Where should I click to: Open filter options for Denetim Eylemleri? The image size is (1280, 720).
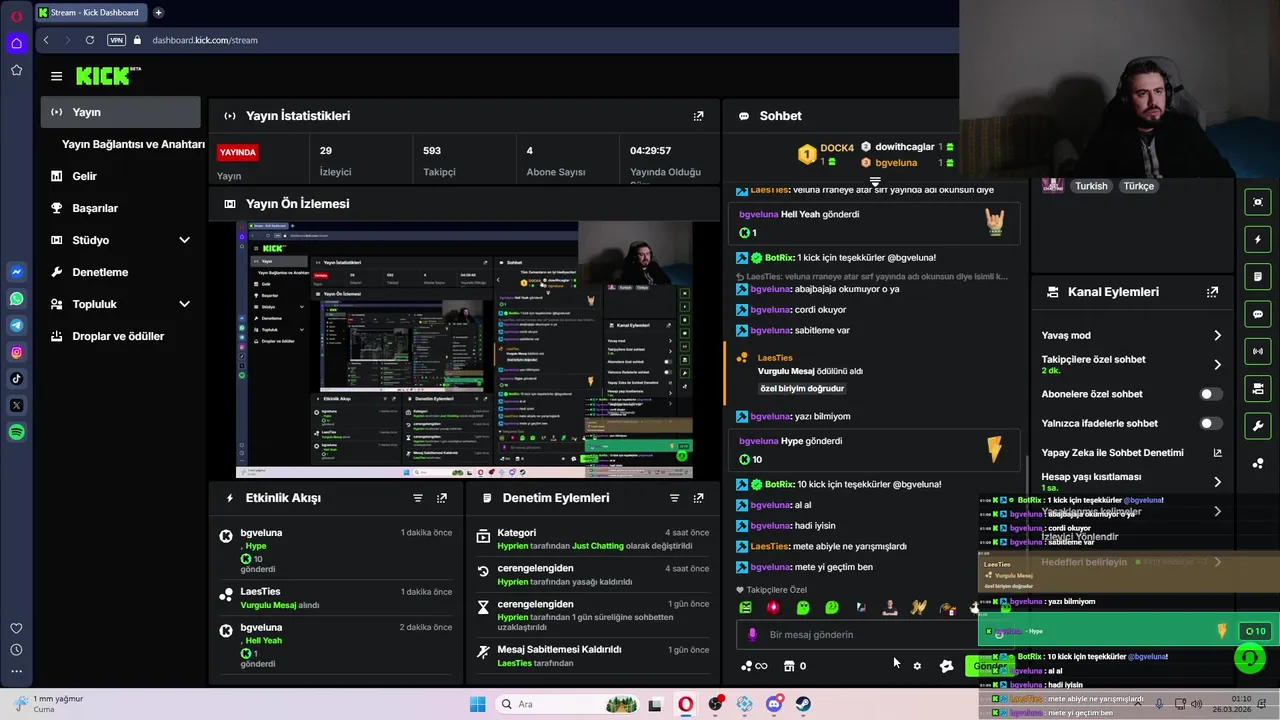(x=674, y=498)
